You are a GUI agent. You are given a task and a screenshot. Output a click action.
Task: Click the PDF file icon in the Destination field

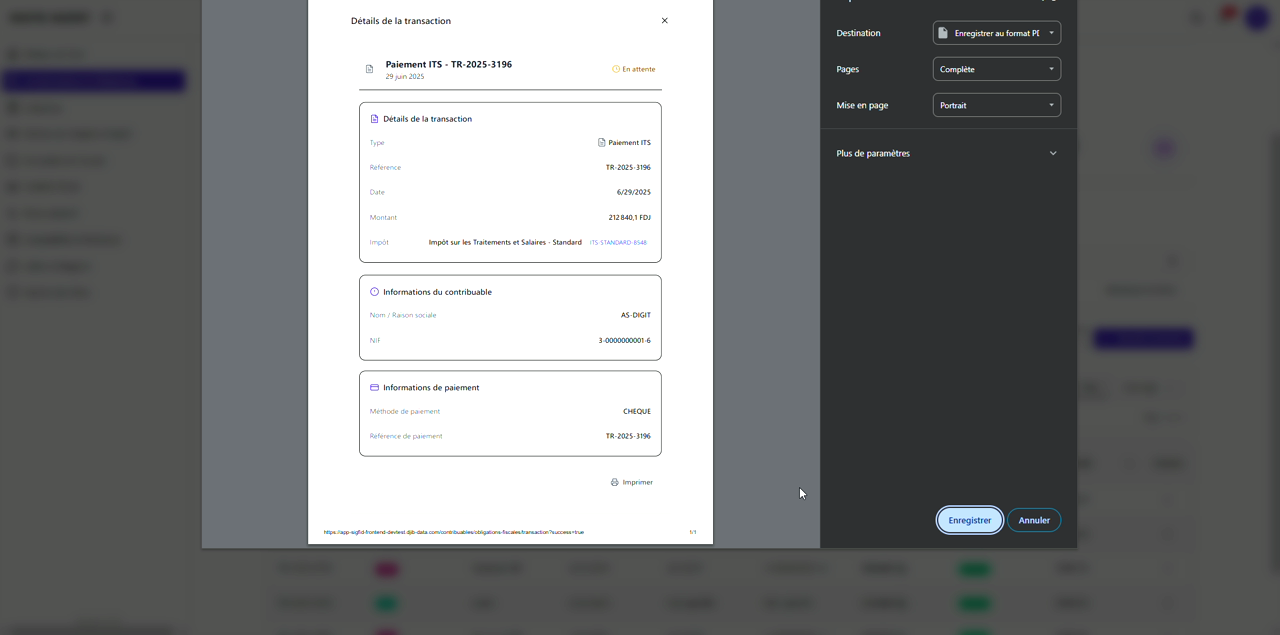[x=943, y=33]
